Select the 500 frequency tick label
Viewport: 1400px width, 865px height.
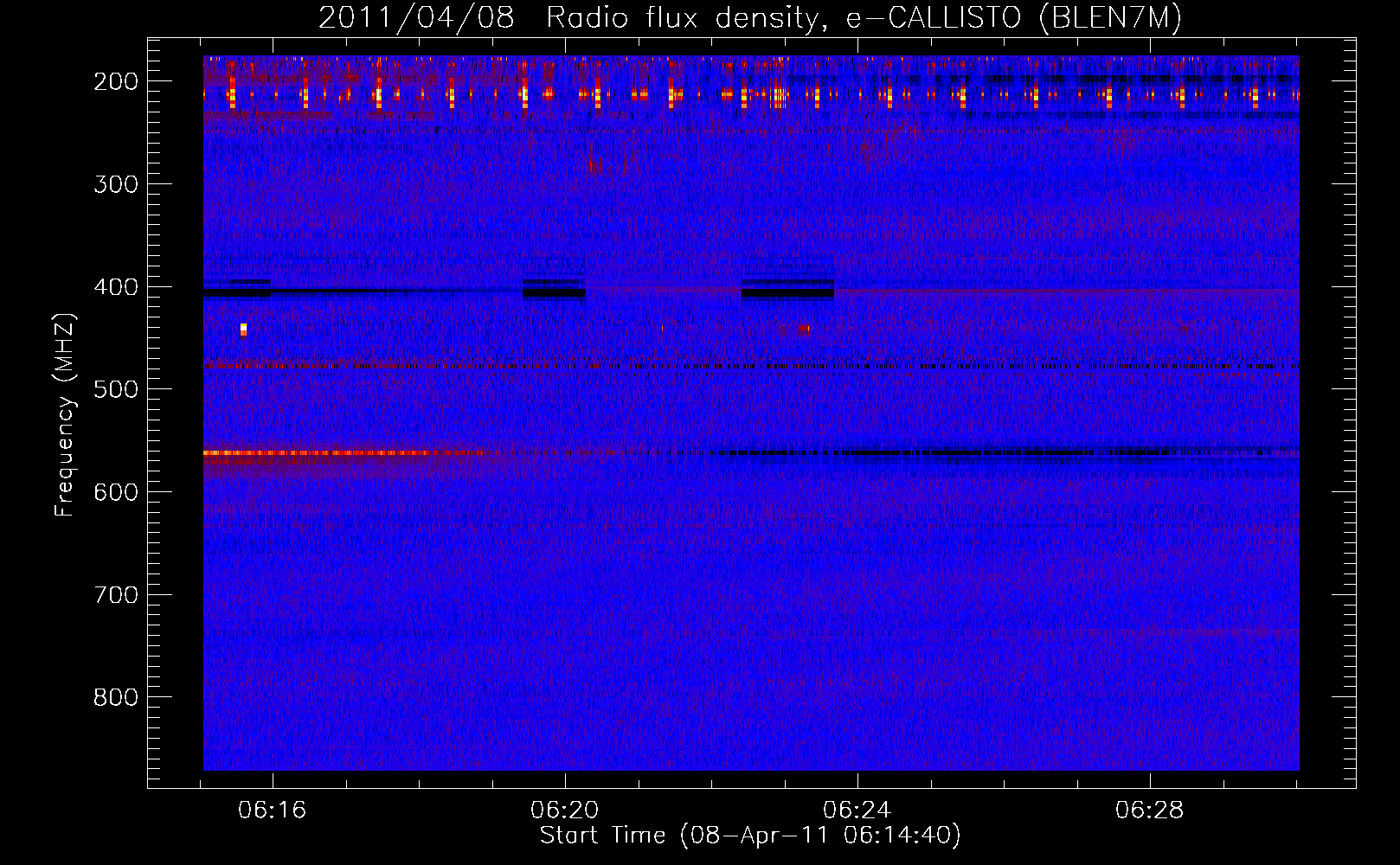point(116,389)
